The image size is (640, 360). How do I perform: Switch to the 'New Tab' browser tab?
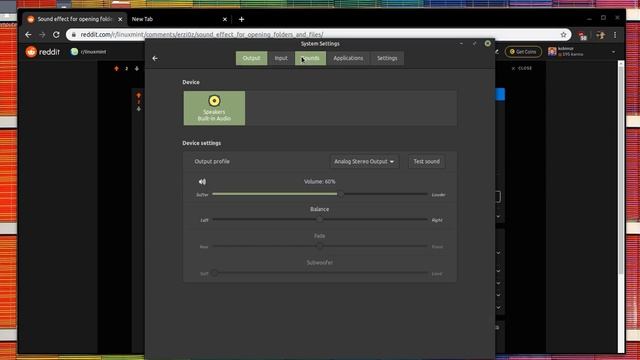click(x=179, y=19)
